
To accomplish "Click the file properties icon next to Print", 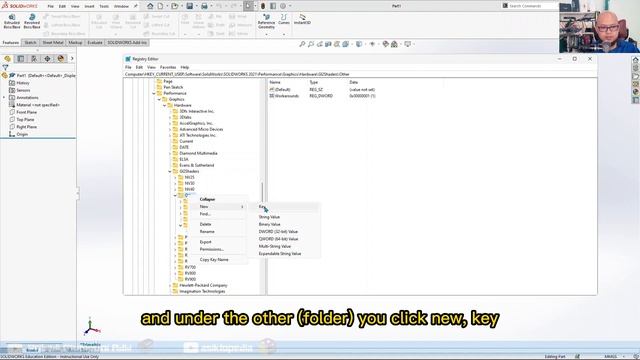I will 273,6.
